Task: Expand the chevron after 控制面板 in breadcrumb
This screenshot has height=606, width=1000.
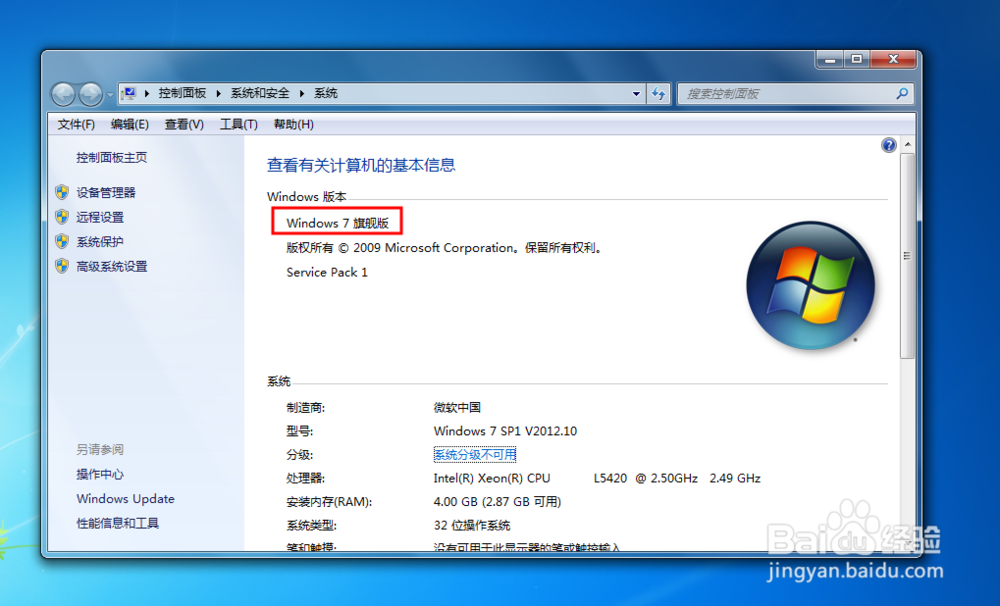Action: 217,93
